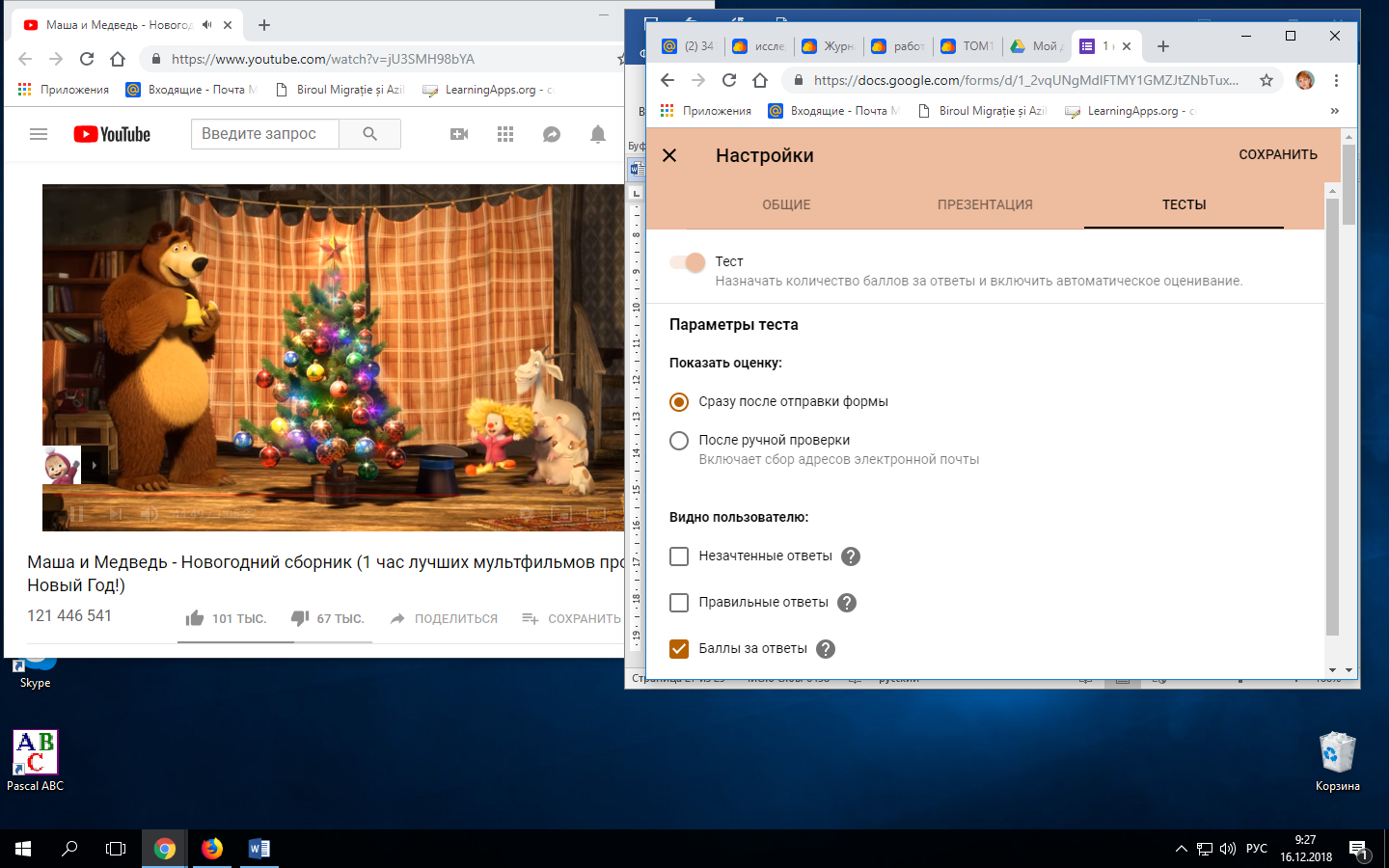The width and height of the screenshot is (1389, 868).
Task: Open the Корзина recycle bin
Action: click(1338, 762)
